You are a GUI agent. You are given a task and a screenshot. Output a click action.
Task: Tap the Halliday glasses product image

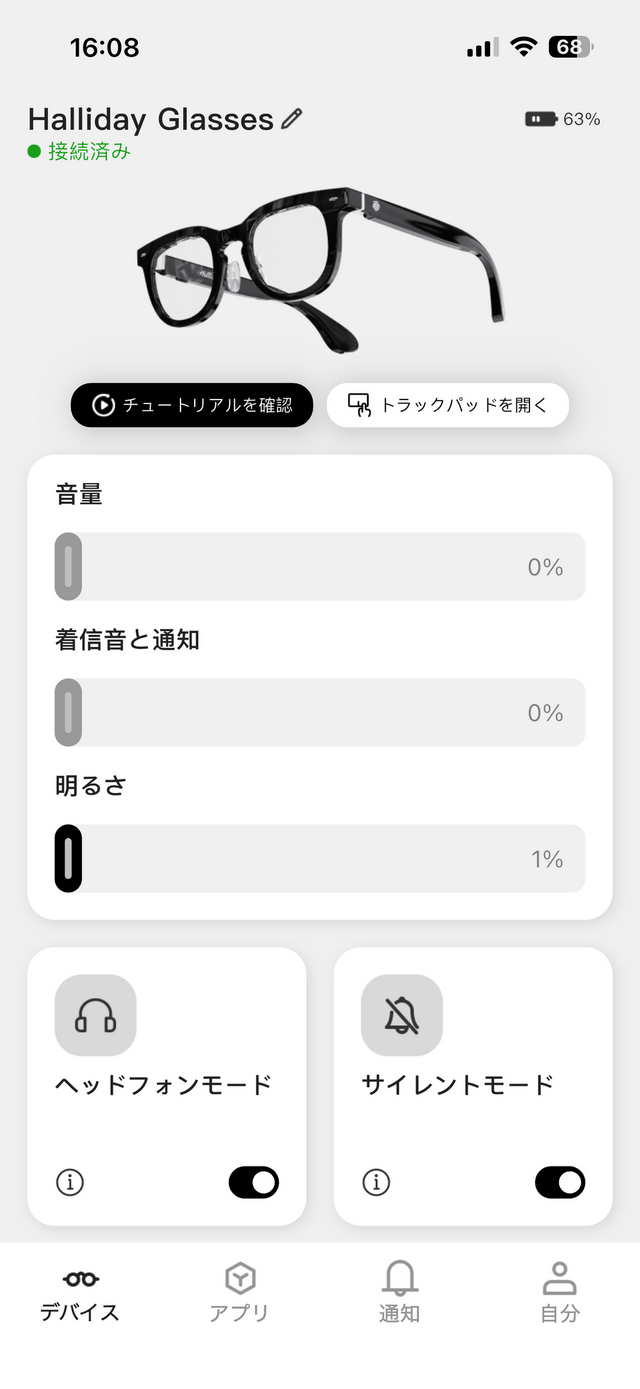320,265
